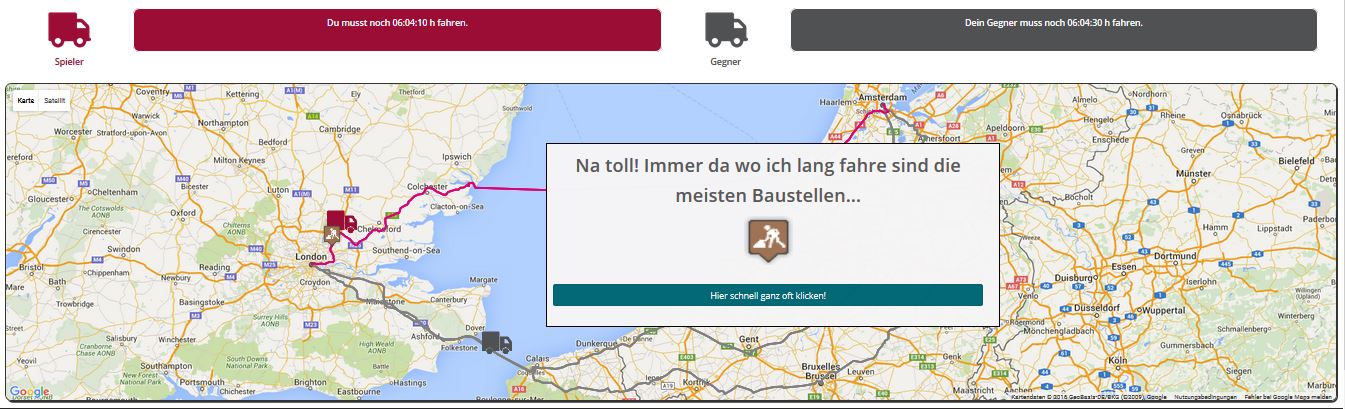Image resolution: width=1345 pixels, height=409 pixels.
Task: Click the gray Gegner truck icon
Action: pyautogui.click(x=726, y=29)
